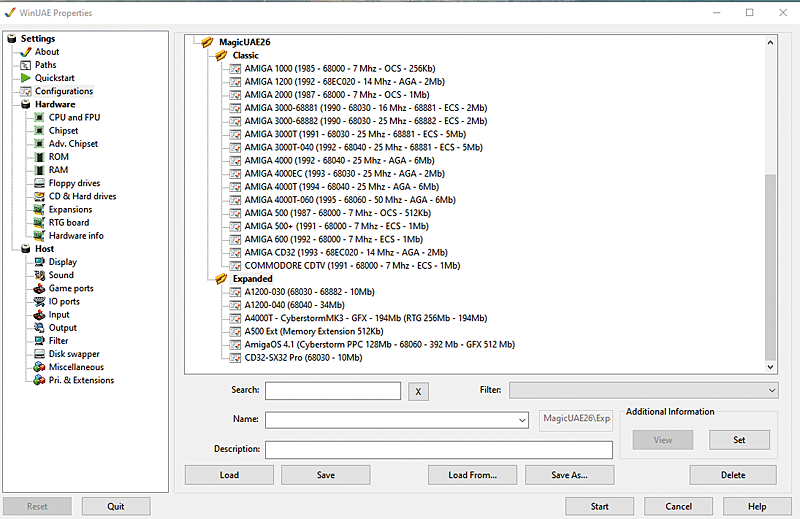Viewport: 800px width, 519px height.
Task: Open the Name combo box dropdown
Action: click(x=523, y=421)
